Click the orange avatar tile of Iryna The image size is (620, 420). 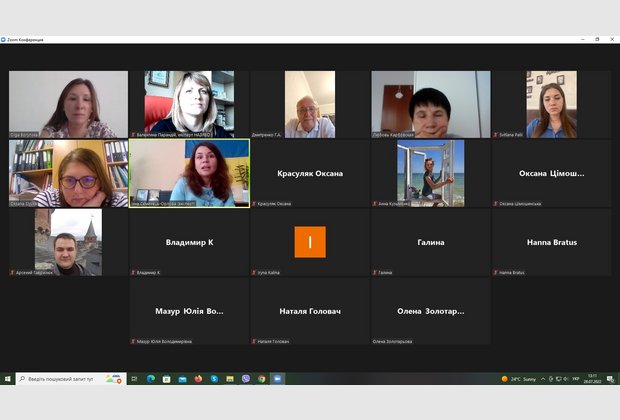click(x=310, y=242)
